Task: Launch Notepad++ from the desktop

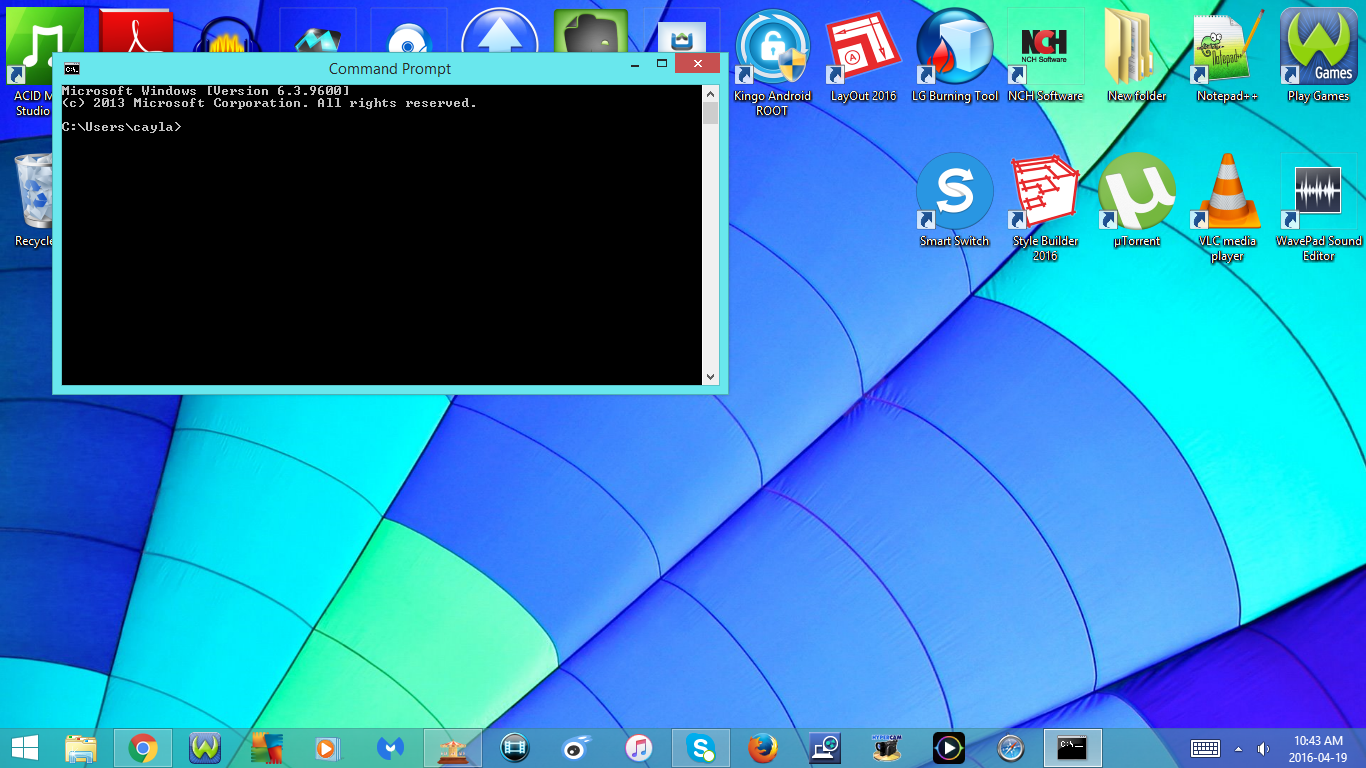Action: pos(1228,56)
